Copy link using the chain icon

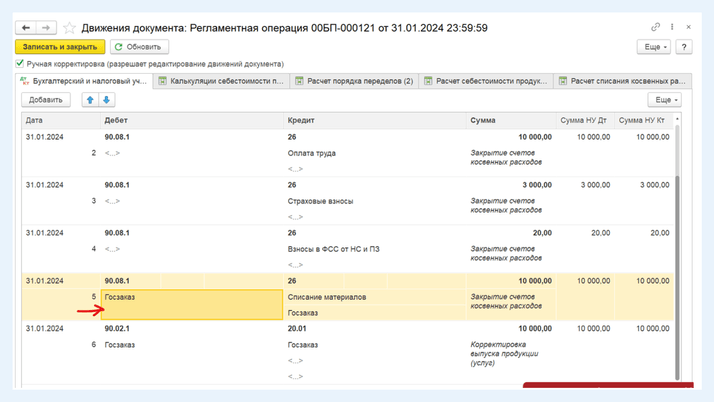pyautogui.click(x=655, y=27)
